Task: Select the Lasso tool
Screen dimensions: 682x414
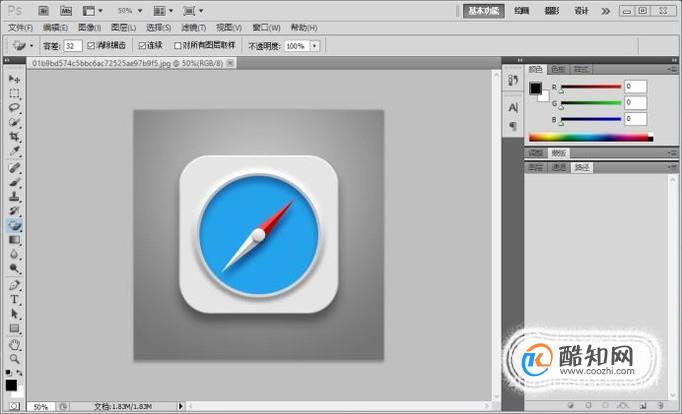Action: point(14,107)
